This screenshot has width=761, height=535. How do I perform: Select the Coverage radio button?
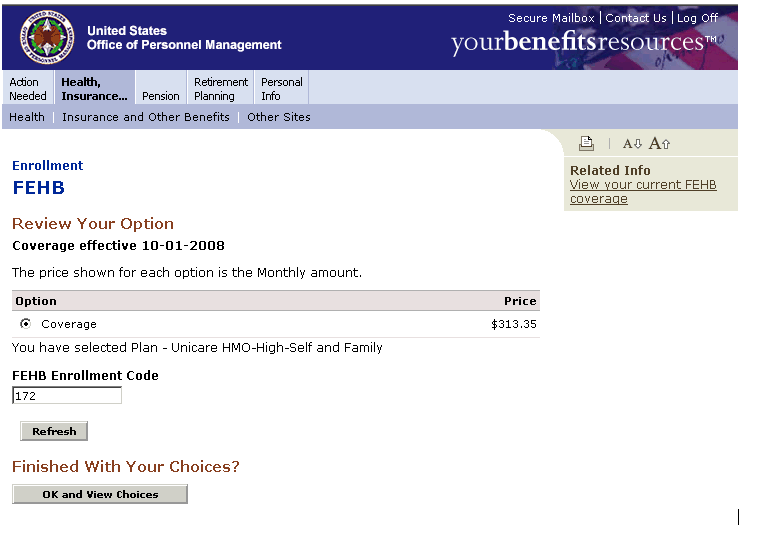click(x=25, y=324)
